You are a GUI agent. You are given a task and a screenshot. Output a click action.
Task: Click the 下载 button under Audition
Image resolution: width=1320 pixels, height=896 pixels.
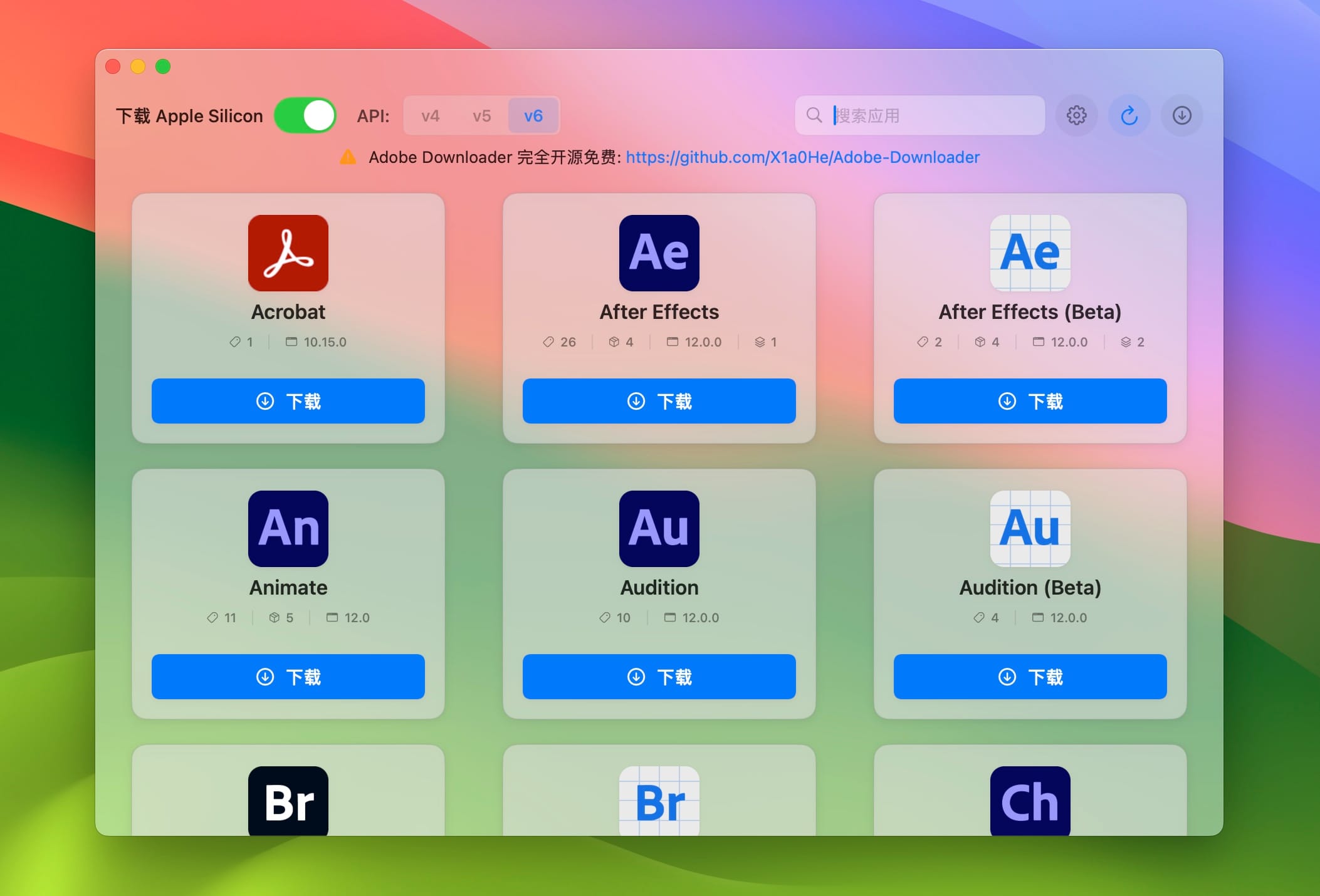pyautogui.click(x=659, y=677)
